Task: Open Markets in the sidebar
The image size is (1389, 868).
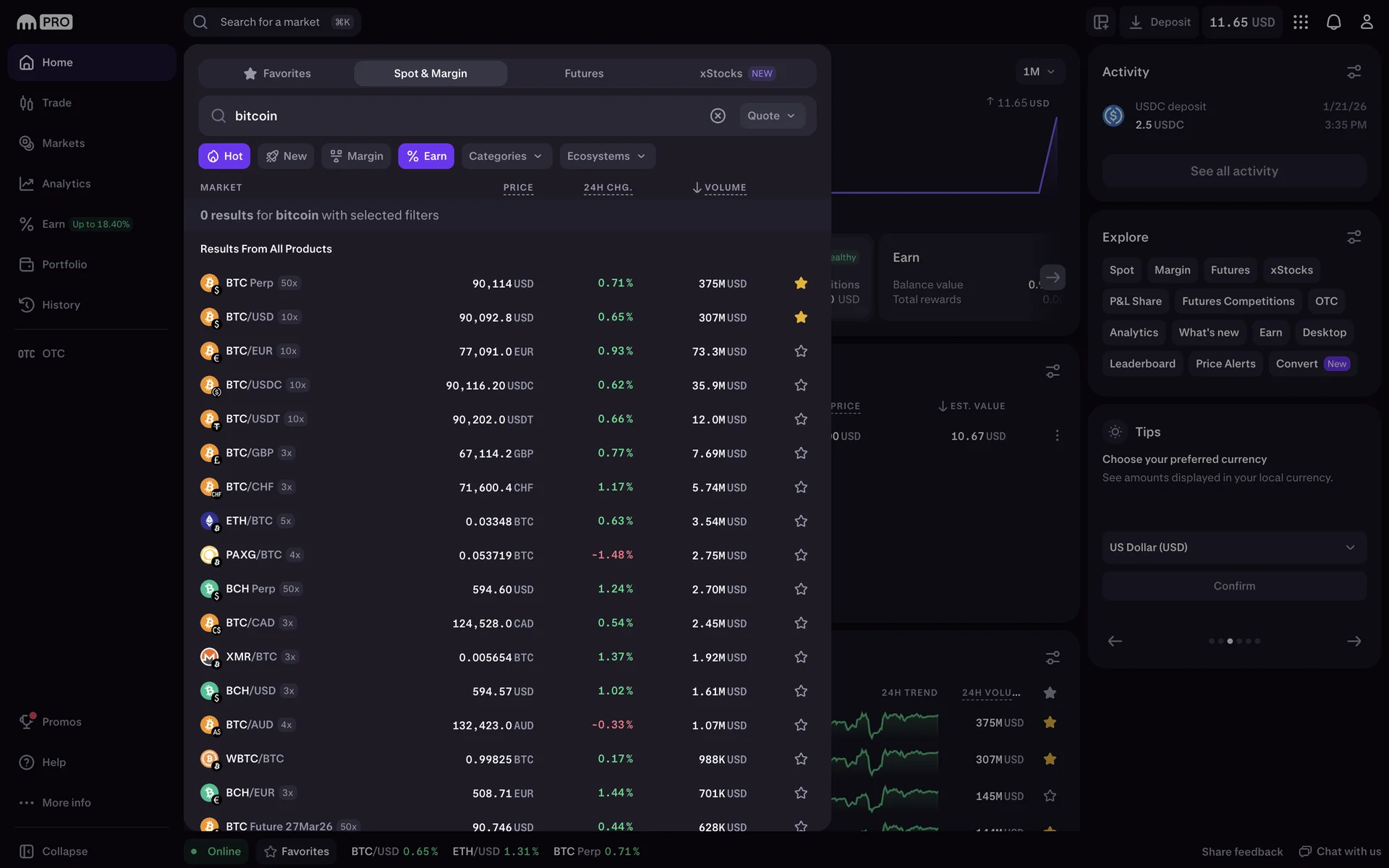Action: tap(63, 143)
